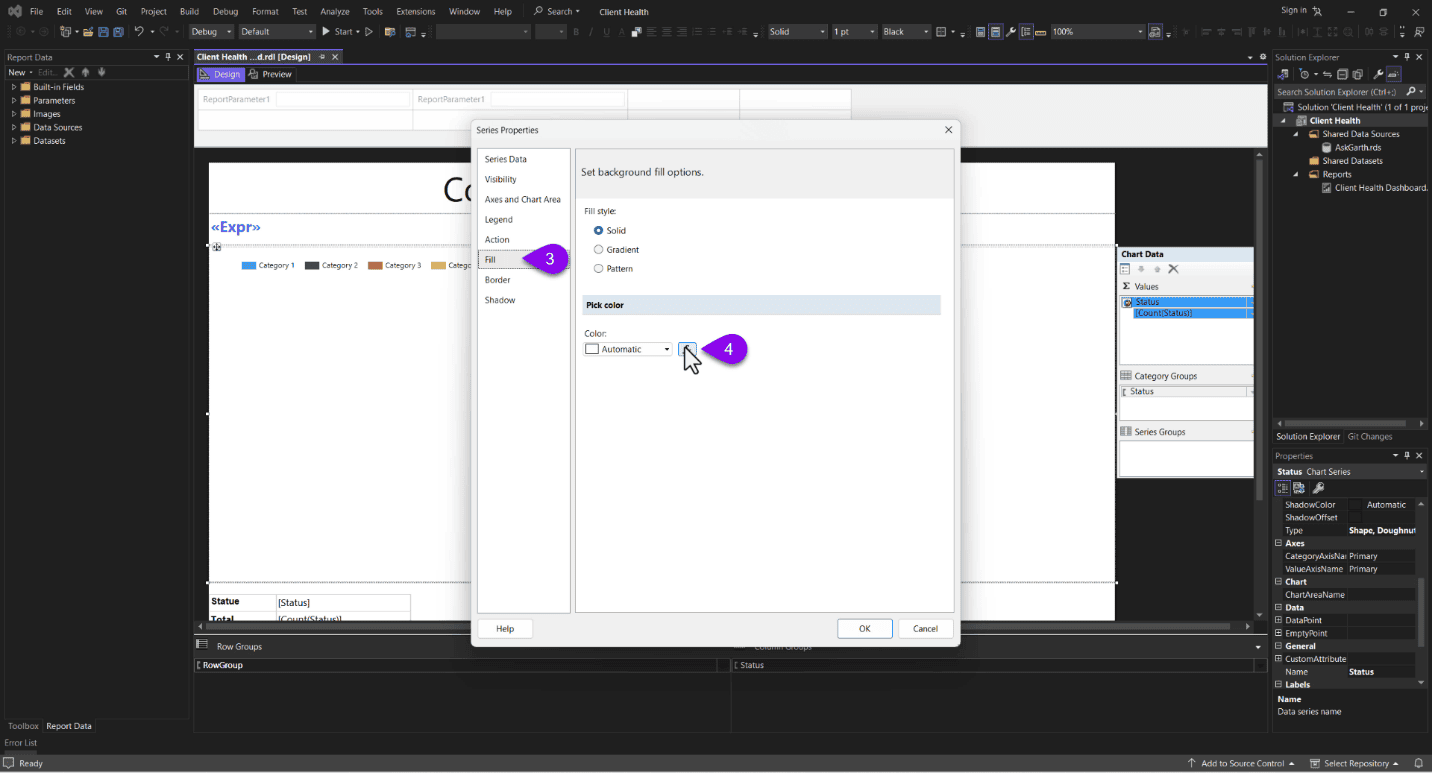
Task: Open the Legend page in Series Properties
Action: [499, 219]
